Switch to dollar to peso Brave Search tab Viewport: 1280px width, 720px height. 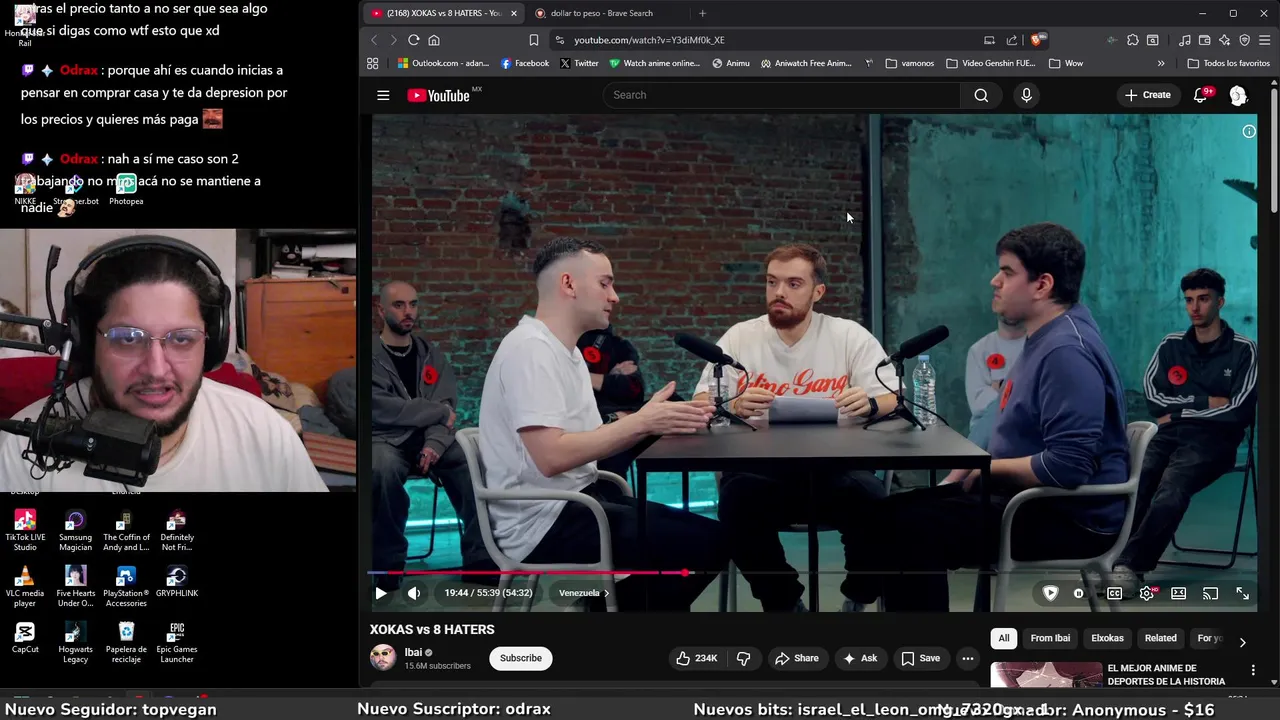click(x=601, y=13)
